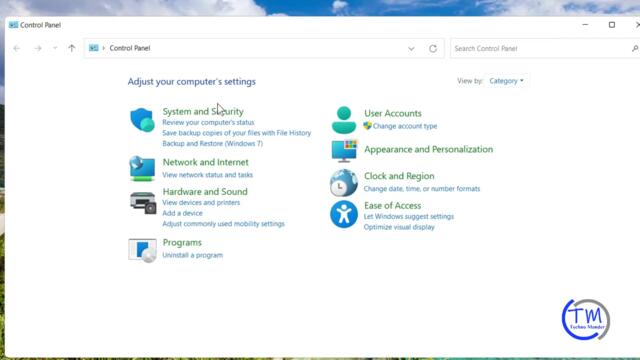
Task: Click the breadcrumb chevron before Control Panel
Action: pyautogui.click(x=104, y=48)
